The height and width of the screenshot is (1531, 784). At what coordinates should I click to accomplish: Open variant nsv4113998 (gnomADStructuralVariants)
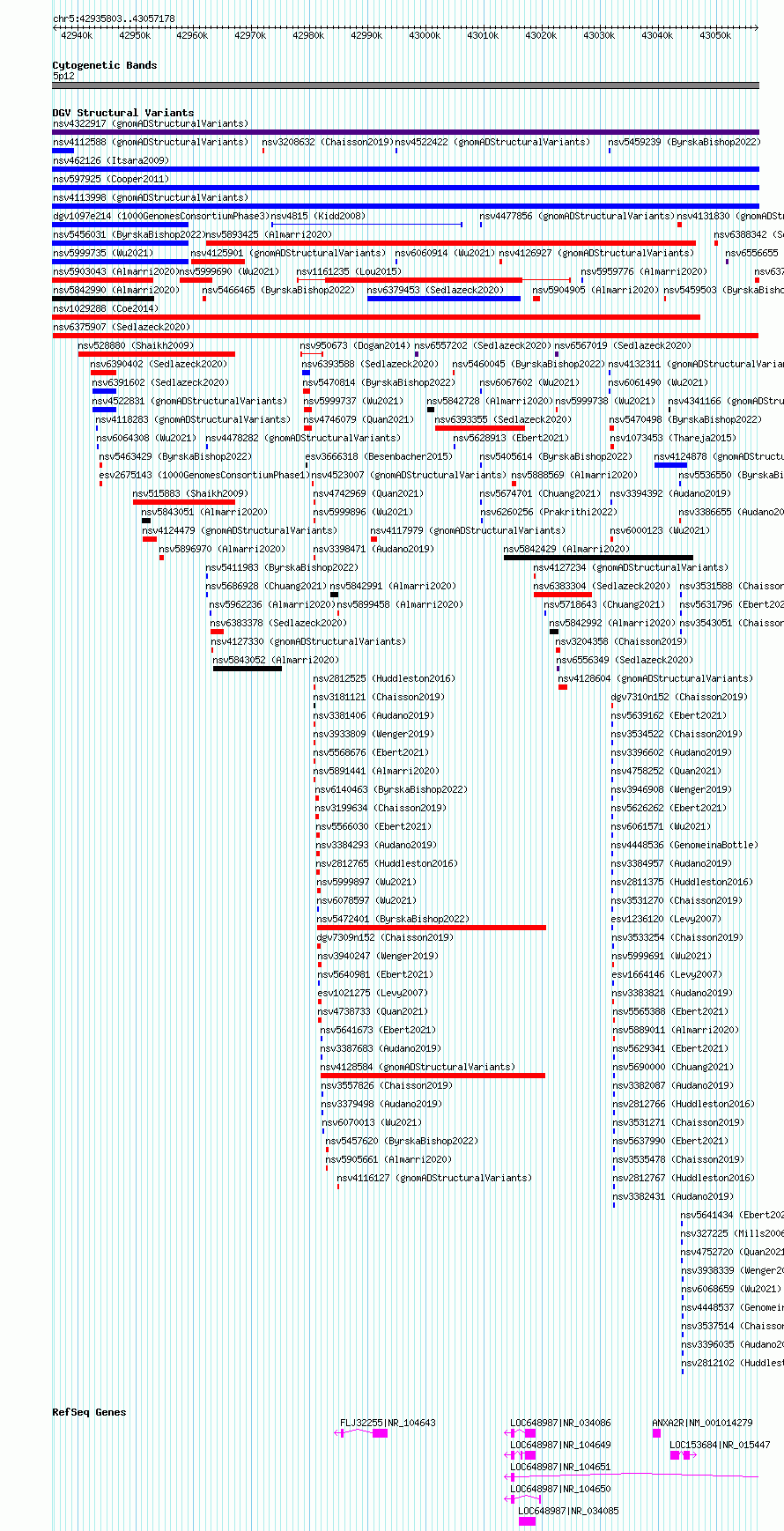pyautogui.click(x=151, y=197)
